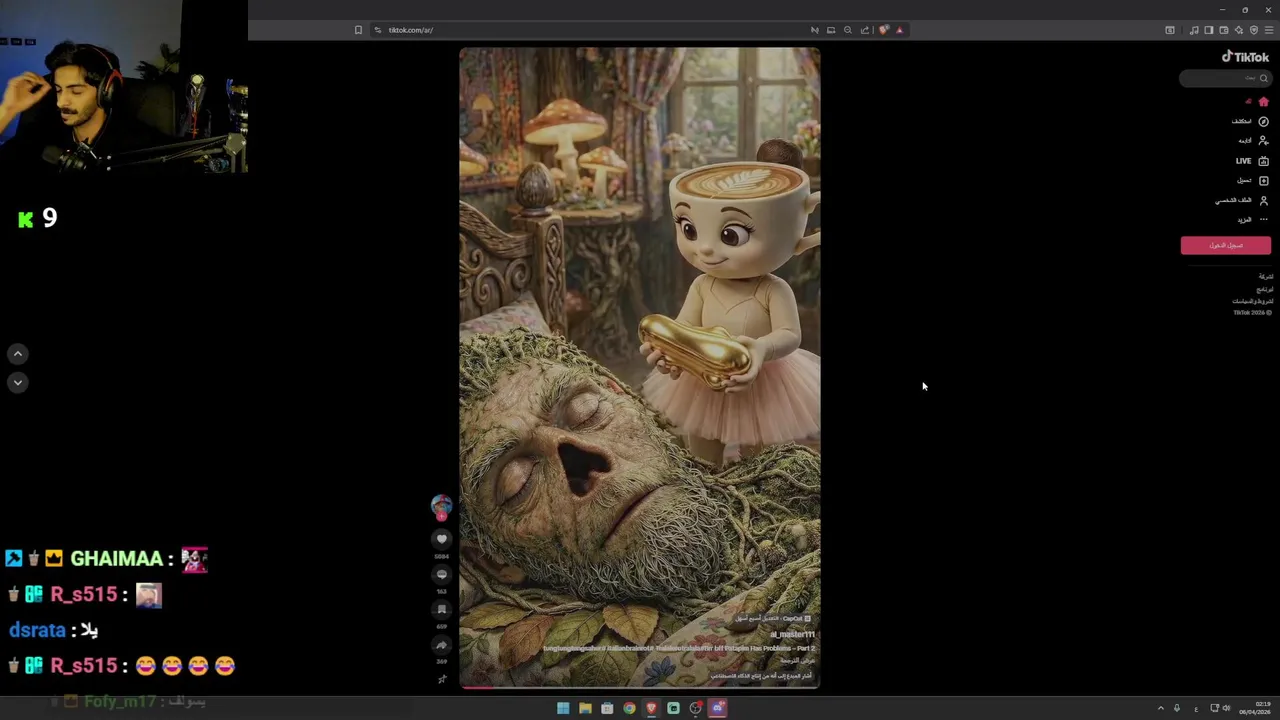Open al_master111 username on video
The height and width of the screenshot is (720, 1280).
pyautogui.click(x=793, y=635)
